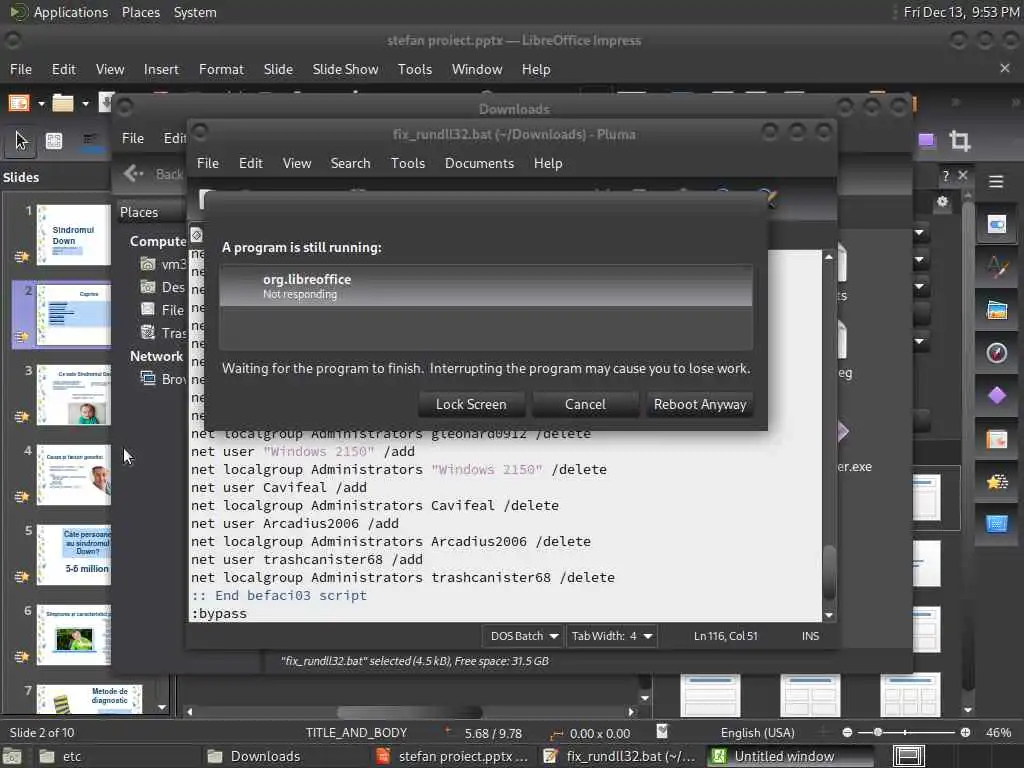Click the Back arrow in Downloads window
This screenshot has width=1024, height=768.
[133, 173]
